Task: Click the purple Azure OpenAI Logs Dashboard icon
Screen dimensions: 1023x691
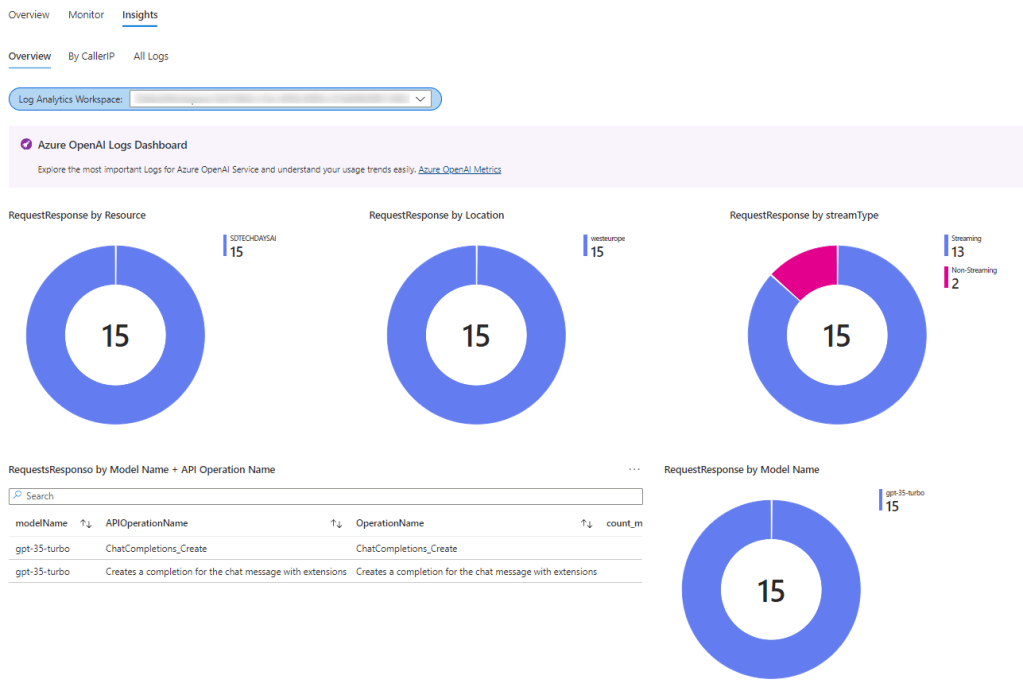Action: click(x=26, y=145)
